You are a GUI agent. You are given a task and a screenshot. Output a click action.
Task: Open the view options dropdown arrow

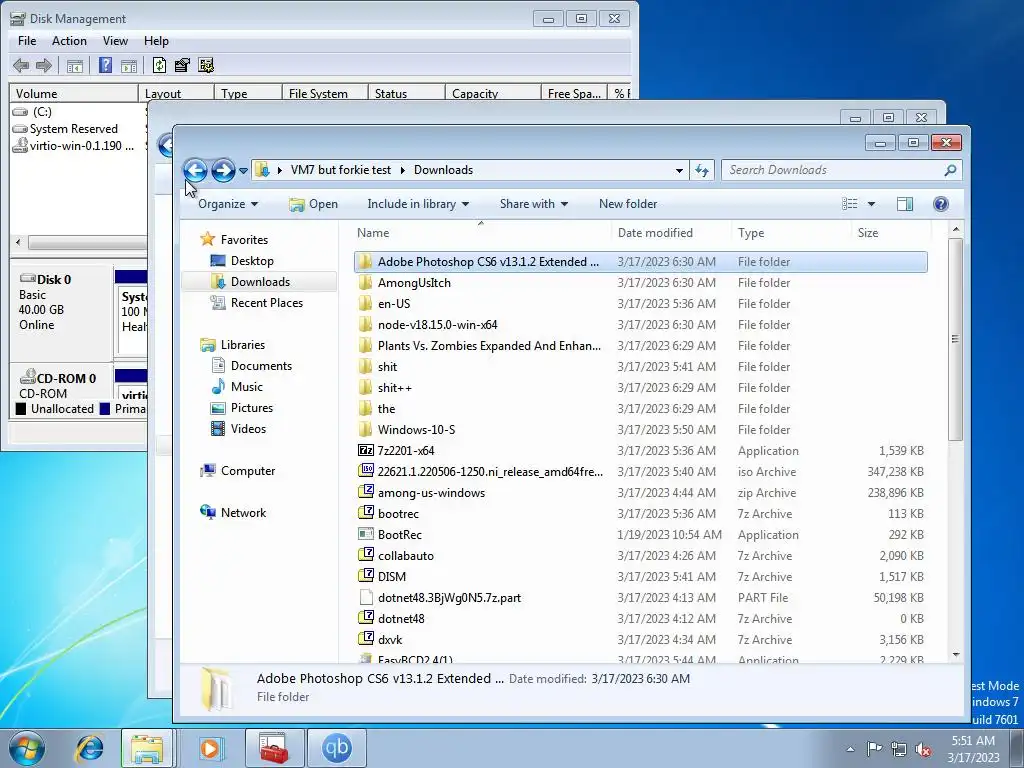coord(871,204)
